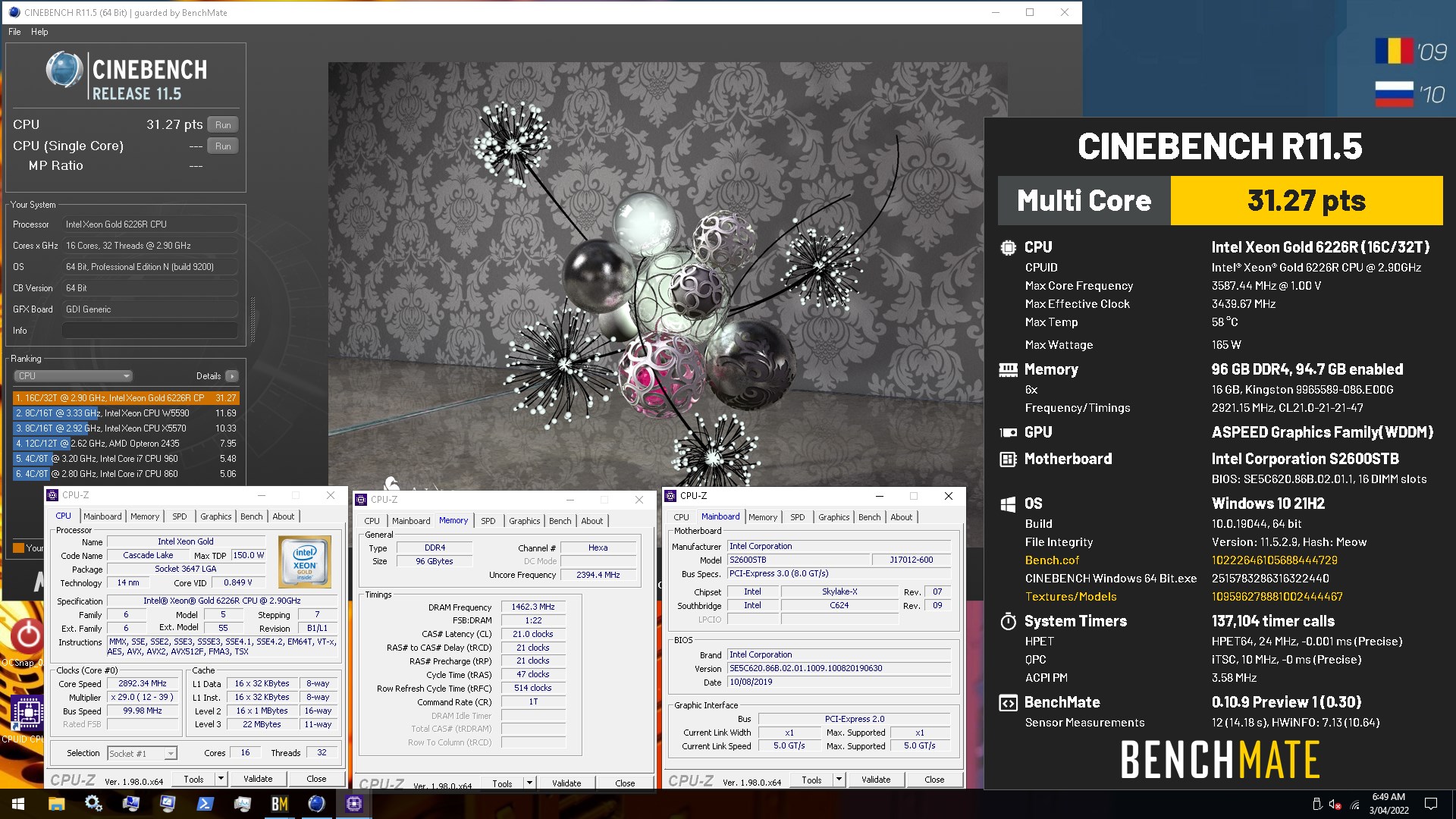Screen dimensions: 1456x819
Task: Switch to the BenchMate app on the taskbar
Action: click(x=279, y=804)
